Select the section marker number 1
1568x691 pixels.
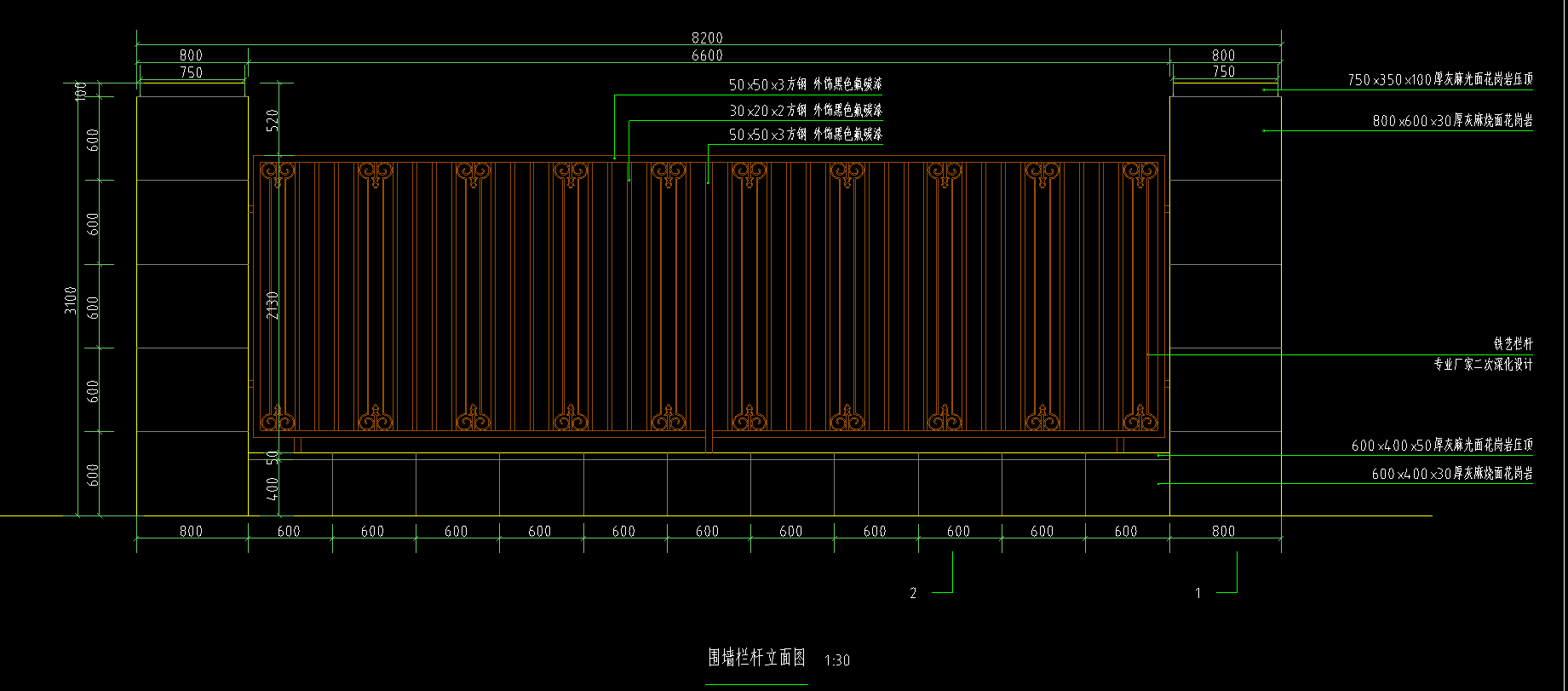tap(1198, 593)
